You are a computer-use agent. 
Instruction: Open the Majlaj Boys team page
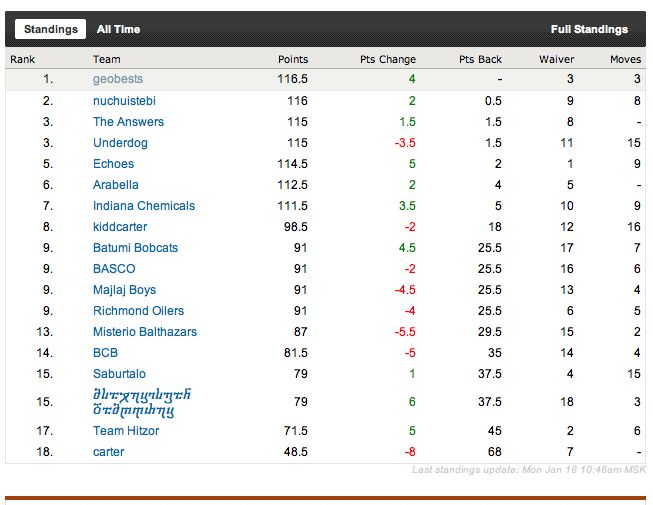click(x=124, y=290)
